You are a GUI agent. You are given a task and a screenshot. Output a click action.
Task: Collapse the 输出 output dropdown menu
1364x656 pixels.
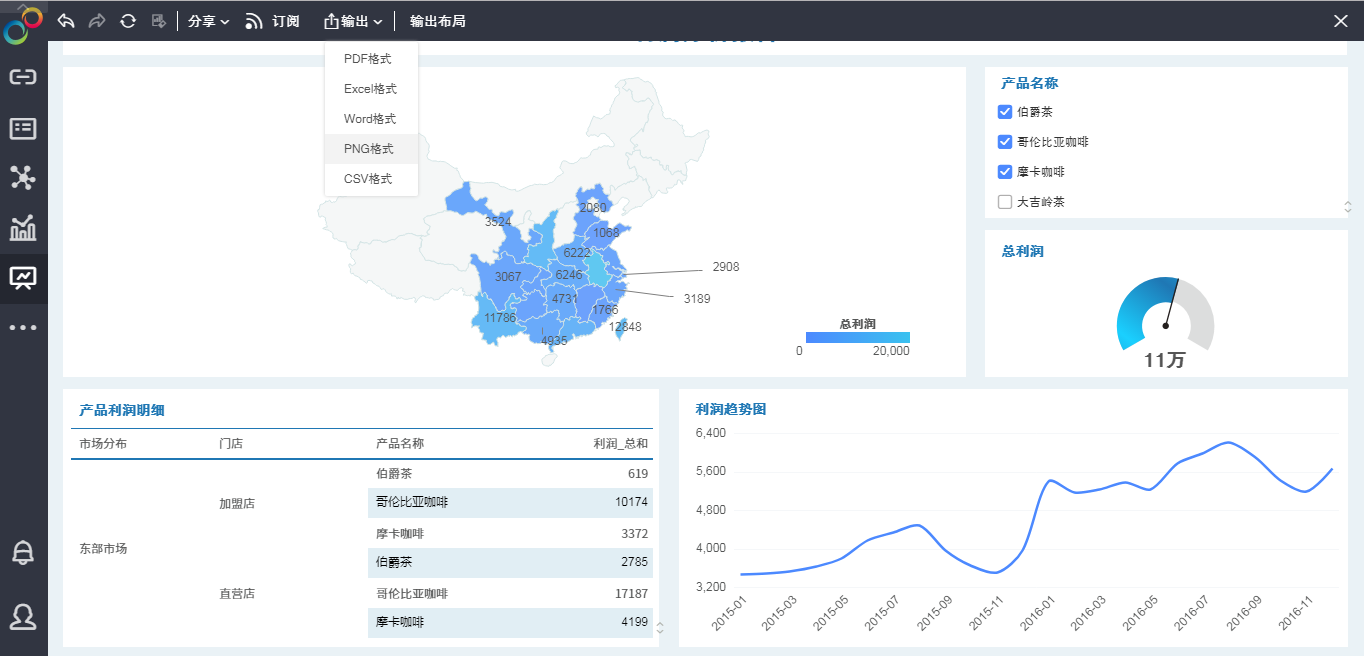pos(352,20)
